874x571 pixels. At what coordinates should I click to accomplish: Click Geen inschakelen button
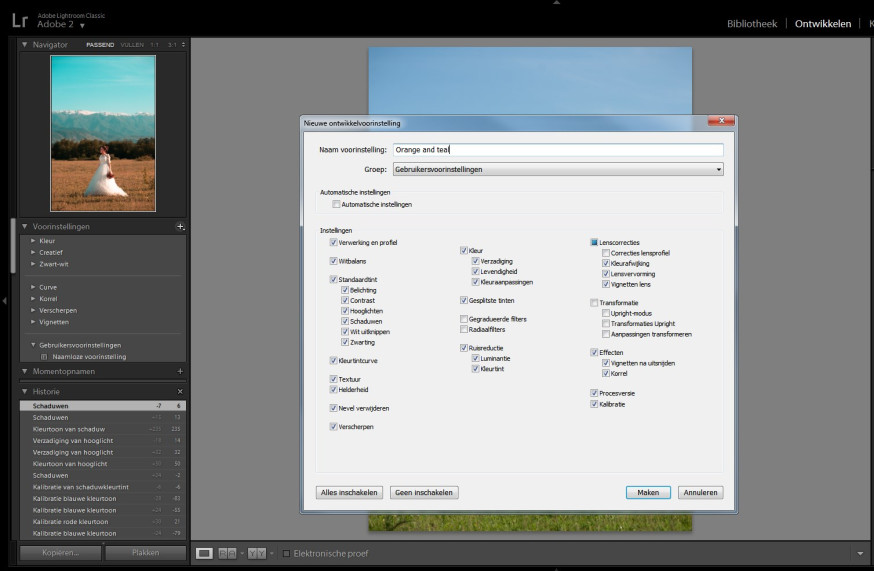424,492
